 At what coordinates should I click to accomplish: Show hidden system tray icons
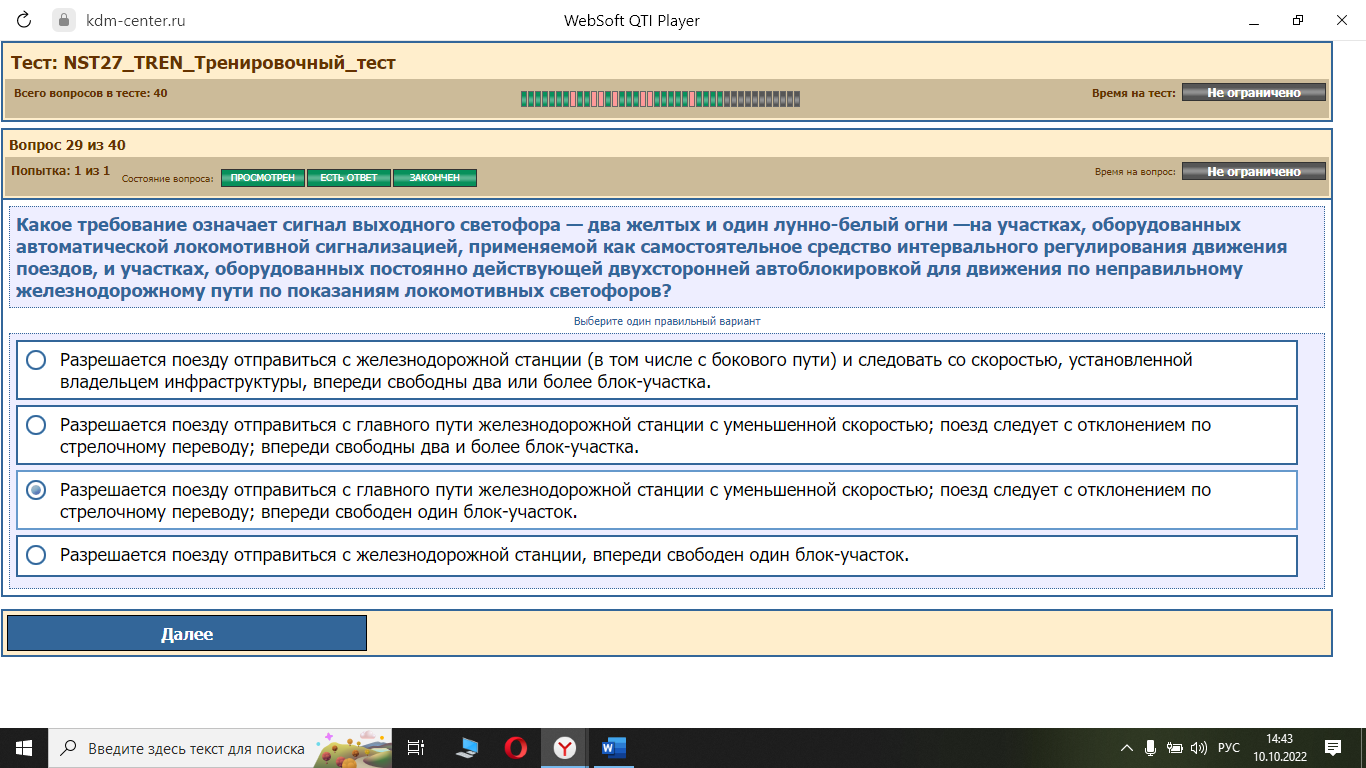(1127, 747)
